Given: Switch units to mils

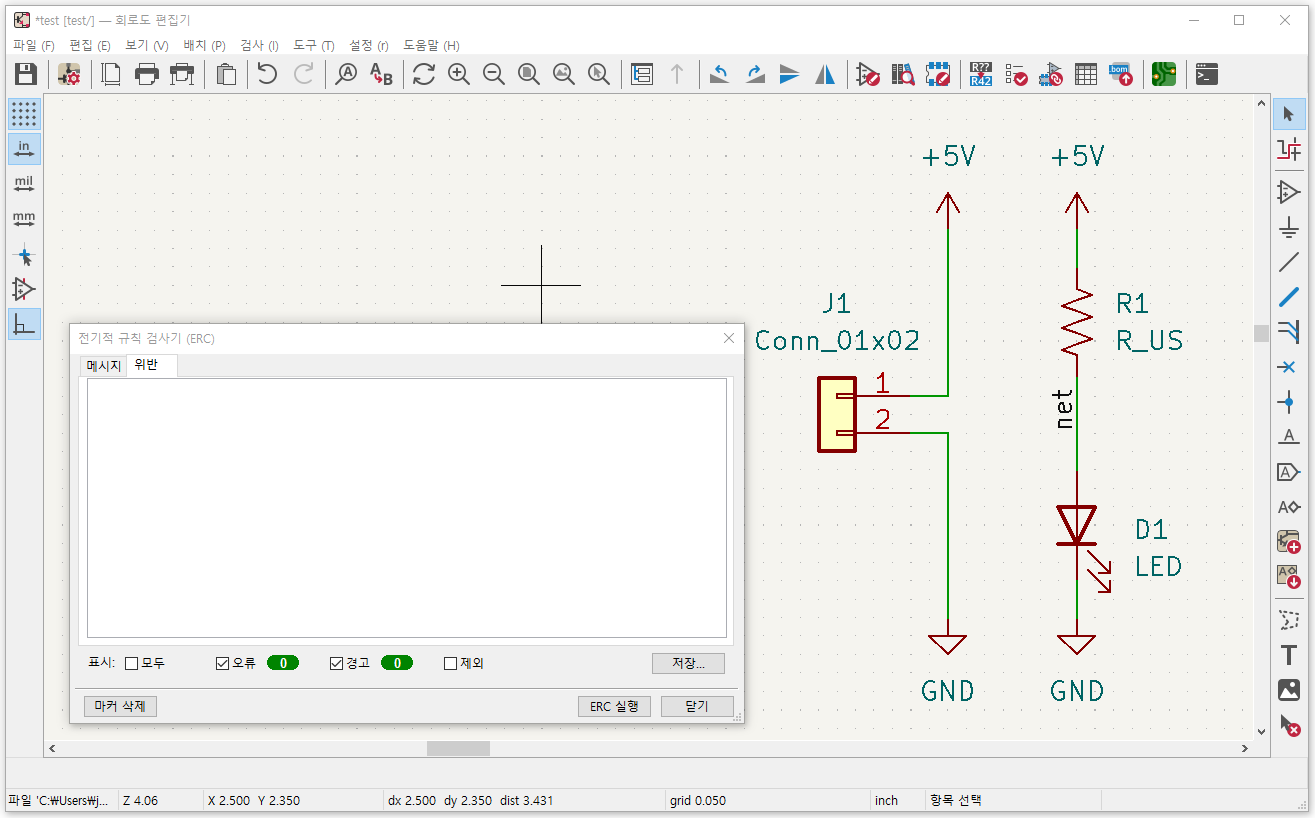Looking at the screenshot, I should click(x=24, y=184).
